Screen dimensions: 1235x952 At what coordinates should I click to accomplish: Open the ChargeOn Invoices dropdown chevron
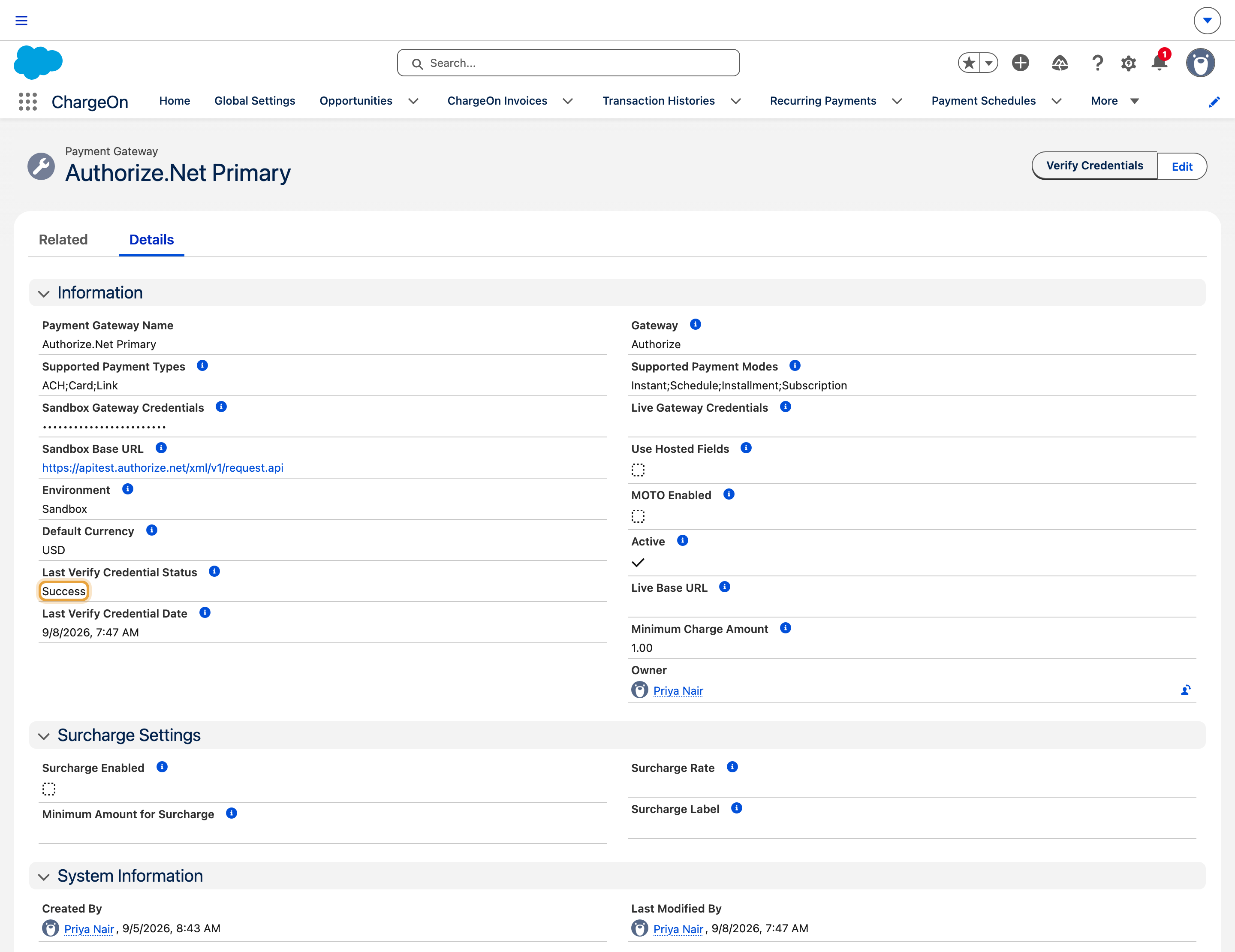568,101
